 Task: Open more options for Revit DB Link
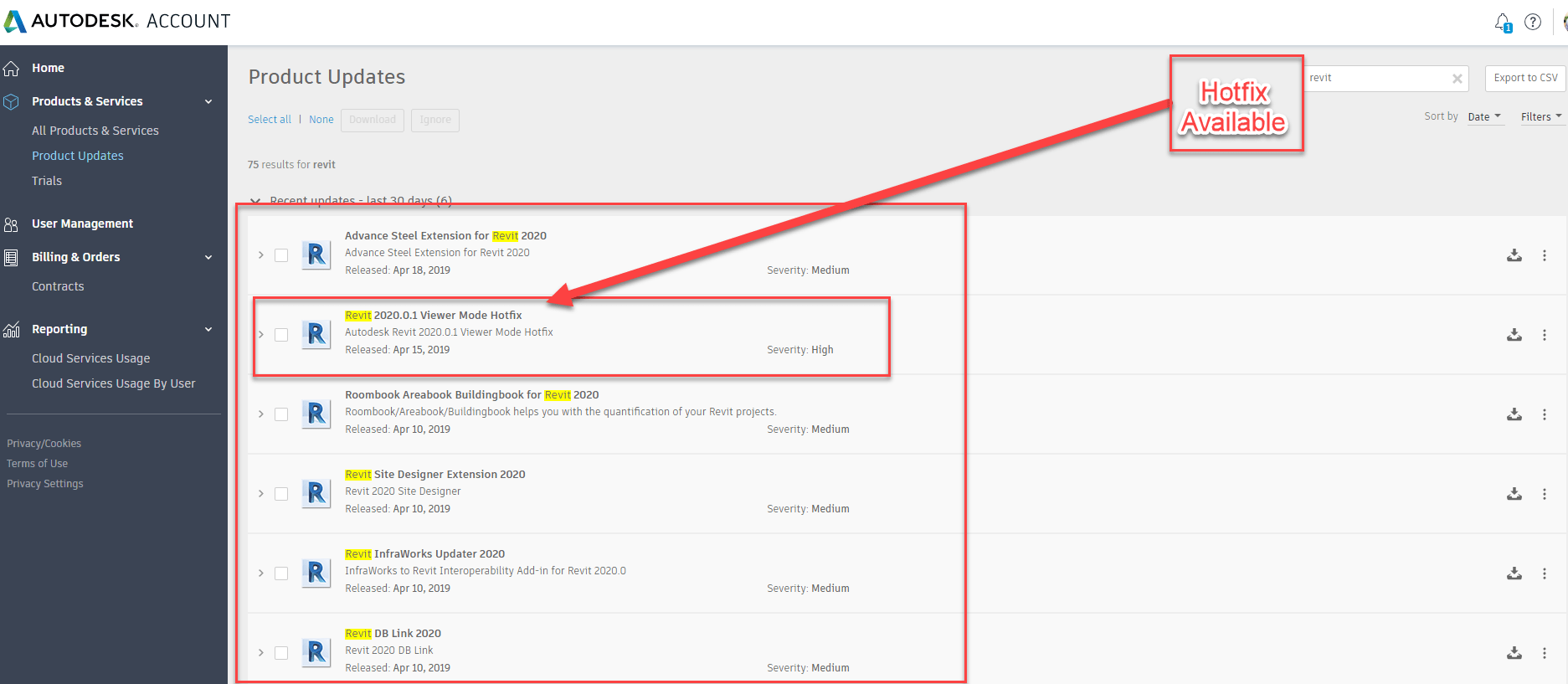pos(1545,653)
